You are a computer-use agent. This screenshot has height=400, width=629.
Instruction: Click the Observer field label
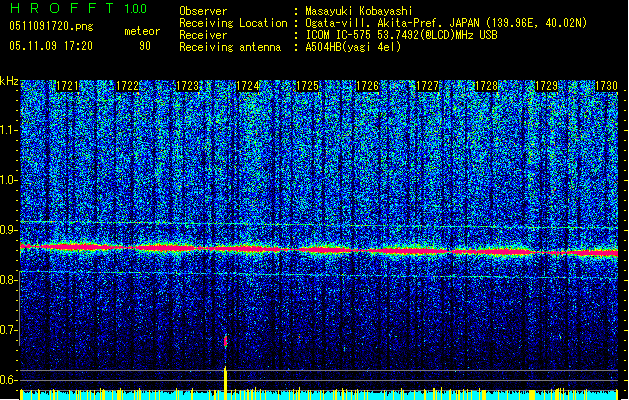coord(203,11)
